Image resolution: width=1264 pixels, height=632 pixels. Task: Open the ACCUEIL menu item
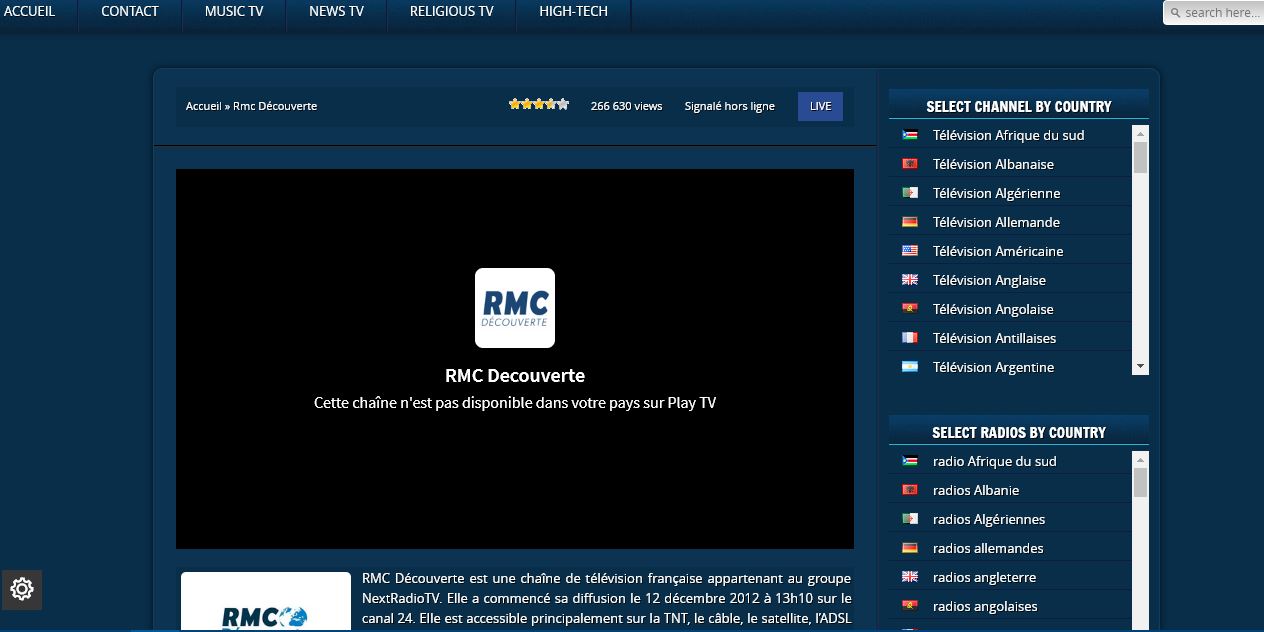pos(30,11)
